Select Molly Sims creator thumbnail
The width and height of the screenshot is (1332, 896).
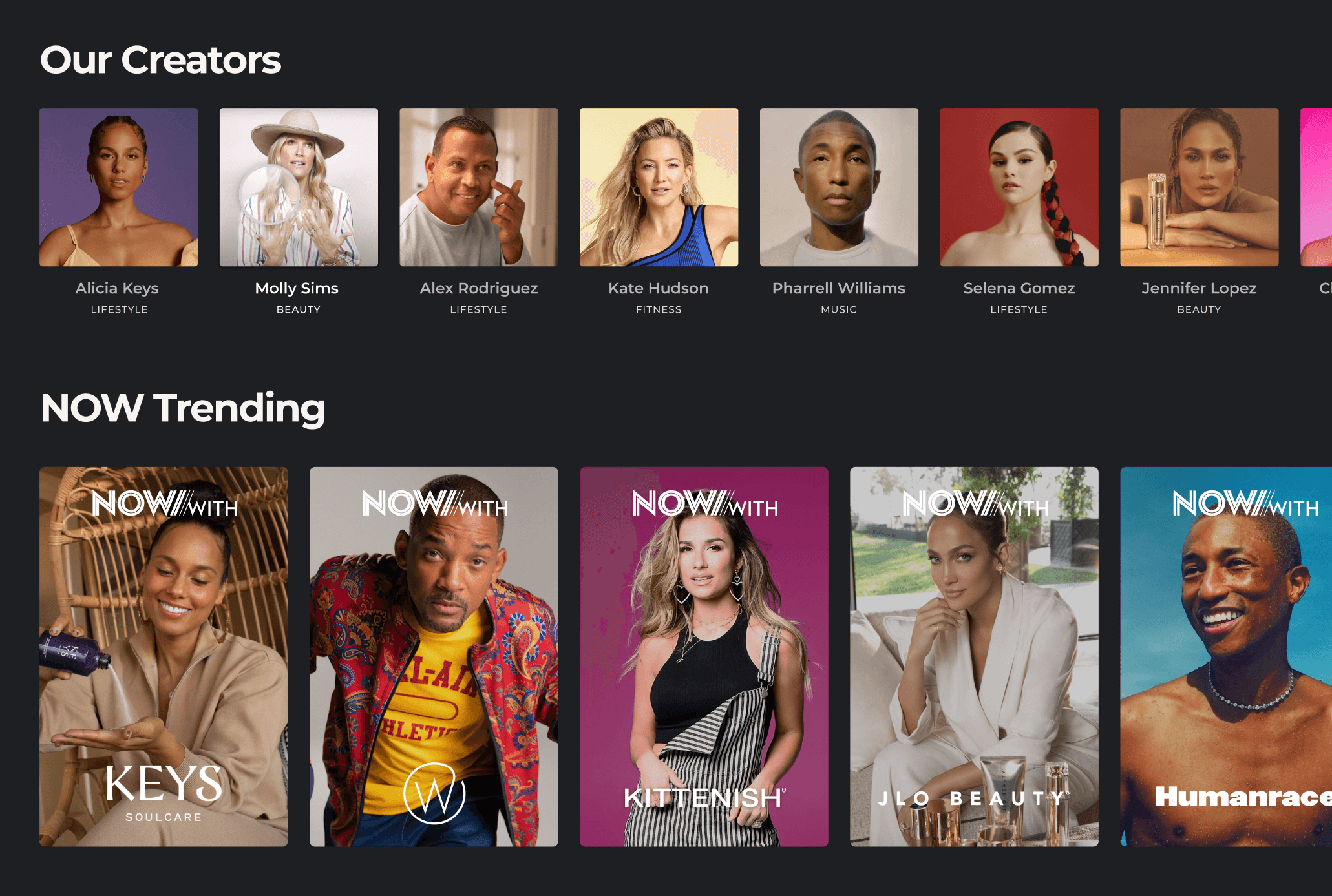[299, 187]
